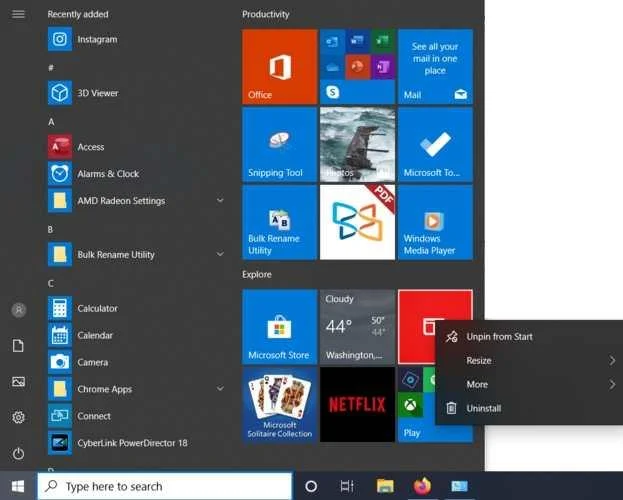The height and width of the screenshot is (500, 623).
Task: Open the Calculator app icon
Action: click(60, 308)
